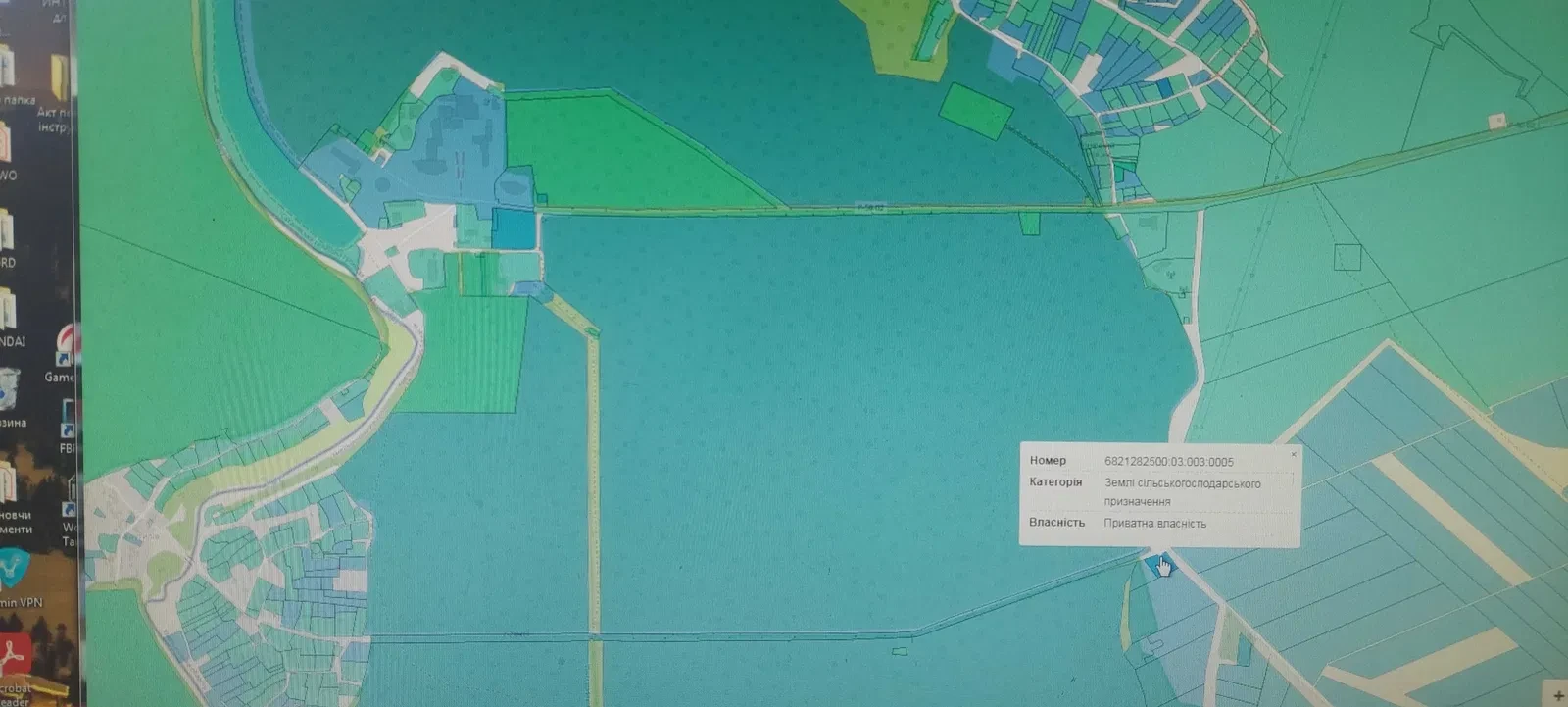Open the 'Акт' folder on the desktop
Image resolution: width=1568 pixels, height=707 pixels.
(x=57, y=93)
